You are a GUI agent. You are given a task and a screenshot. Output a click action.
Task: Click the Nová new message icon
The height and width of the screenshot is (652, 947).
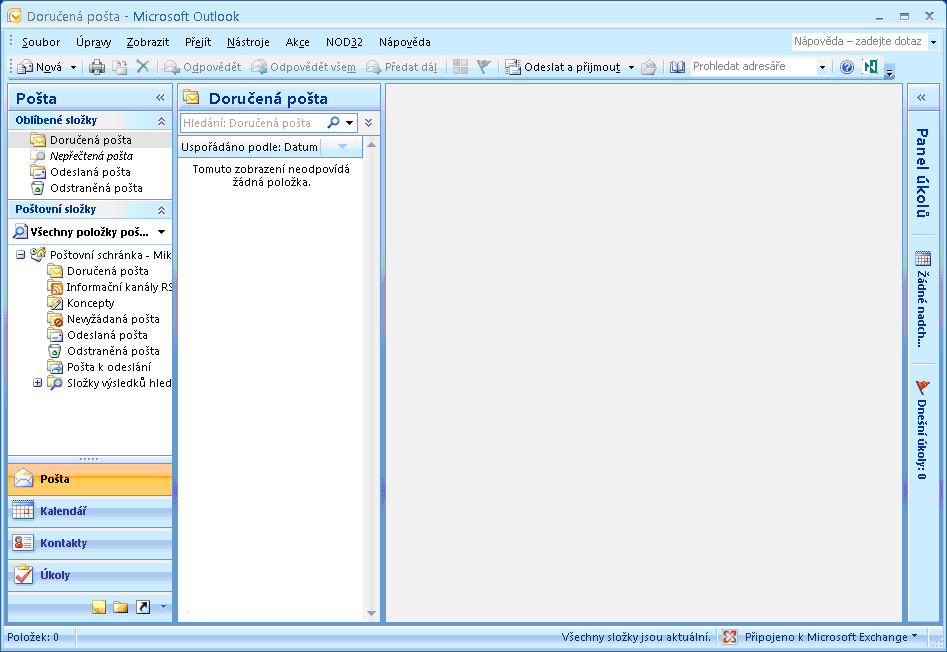pos(25,67)
